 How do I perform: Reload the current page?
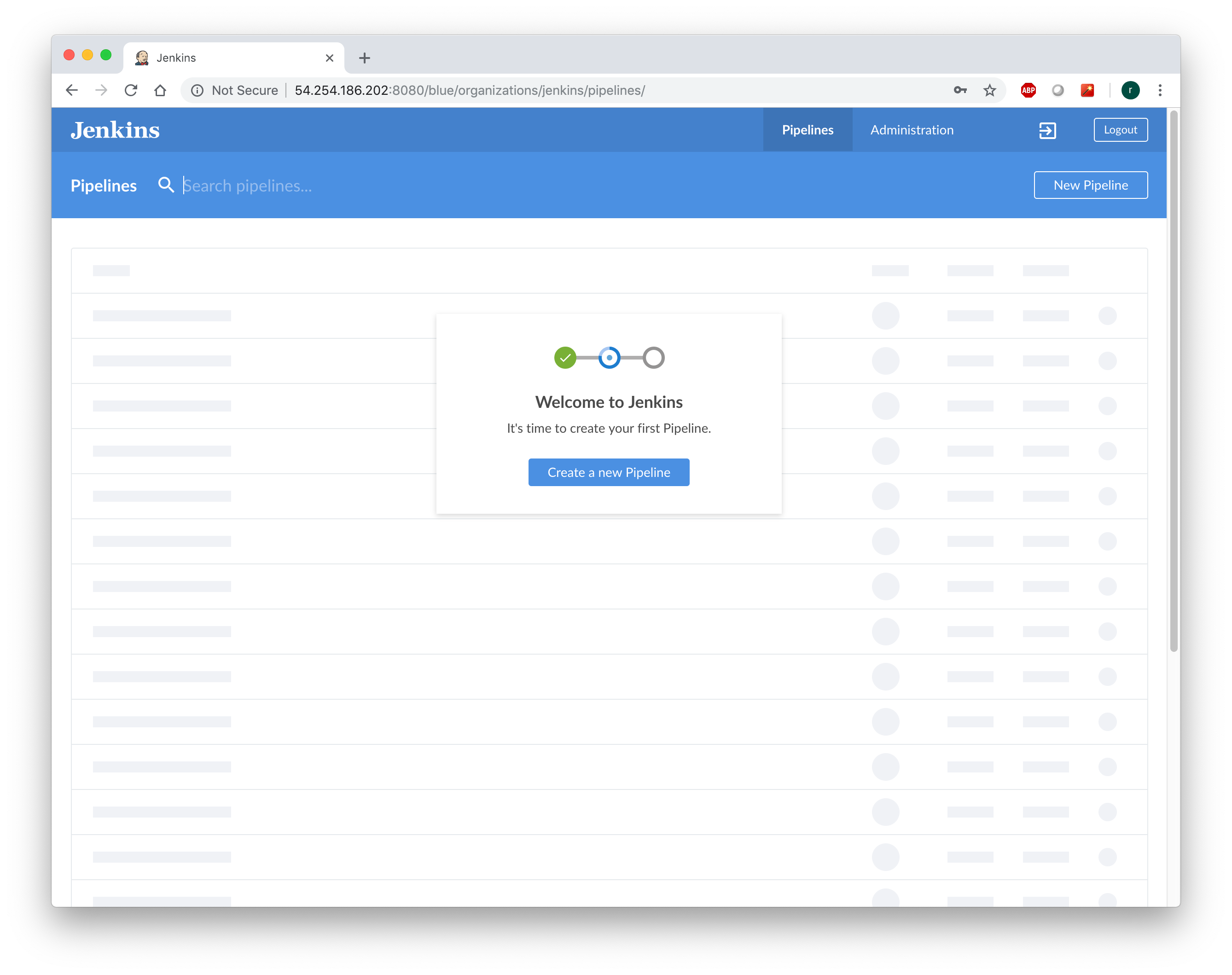coord(131,90)
